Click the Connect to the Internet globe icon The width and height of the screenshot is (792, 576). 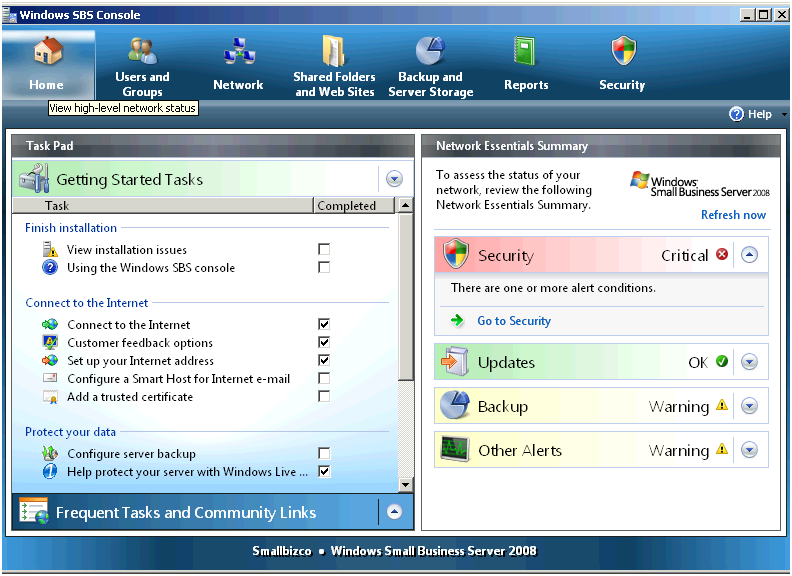50,324
